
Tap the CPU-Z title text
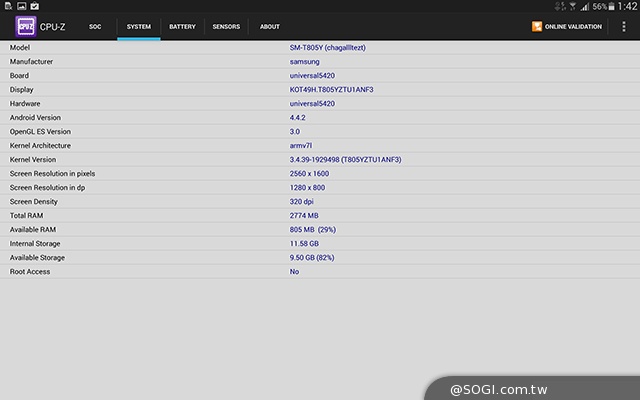tap(53, 27)
